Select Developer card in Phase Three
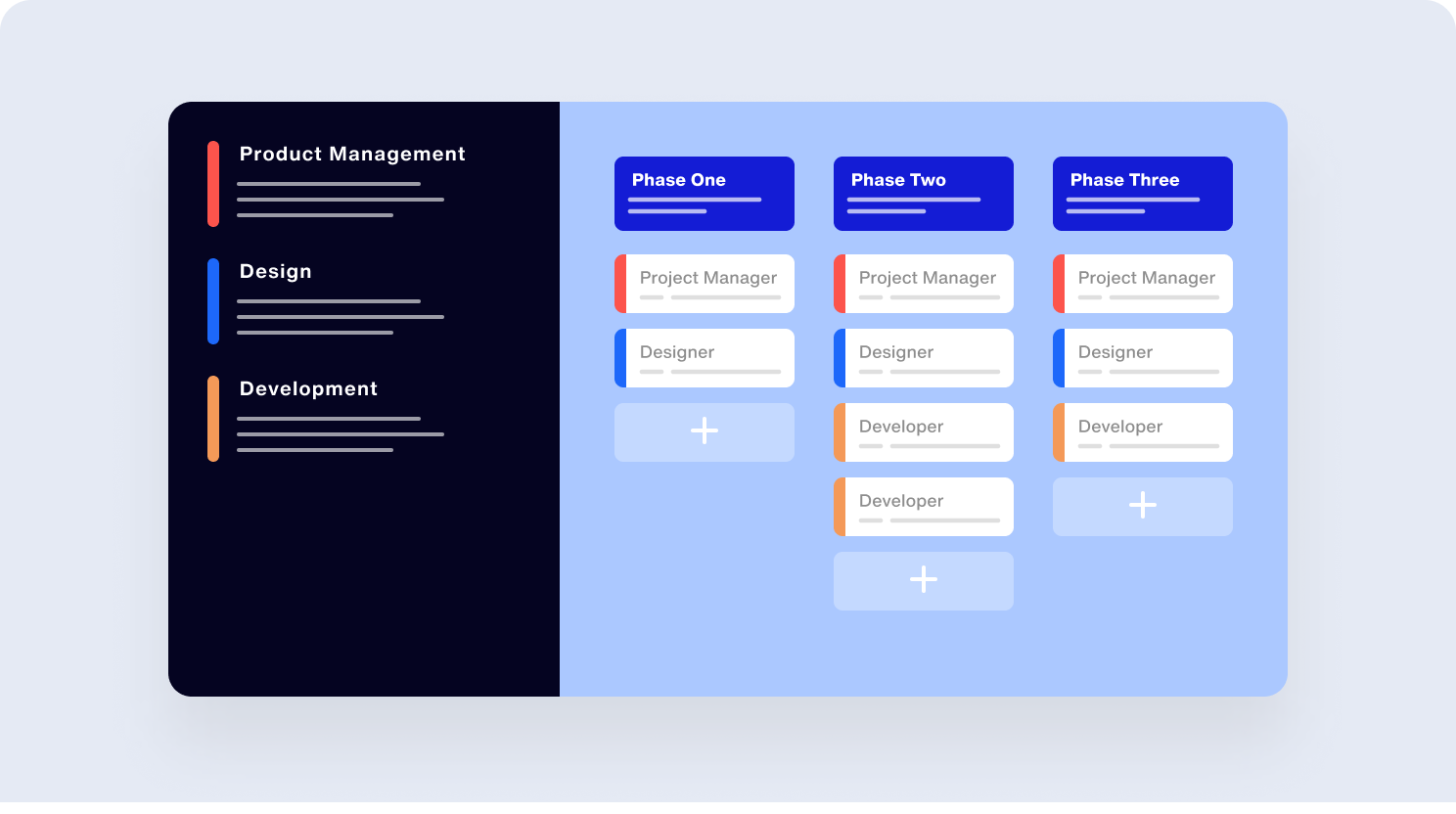This screenshot has width=1456, height=814. tap(1143, 432)
